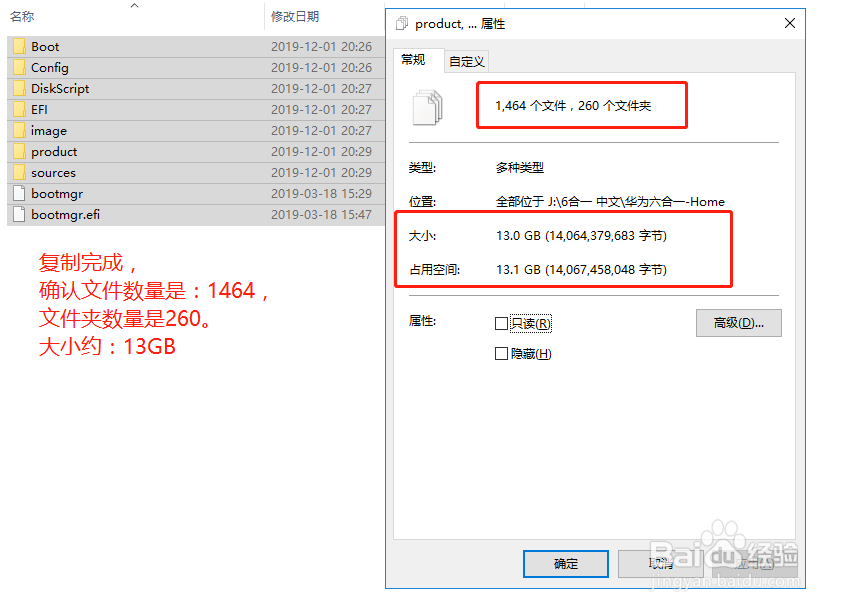Open 高级(D)... advanced attributes
This screenshot has width=847, height=610.
point(738,323)
